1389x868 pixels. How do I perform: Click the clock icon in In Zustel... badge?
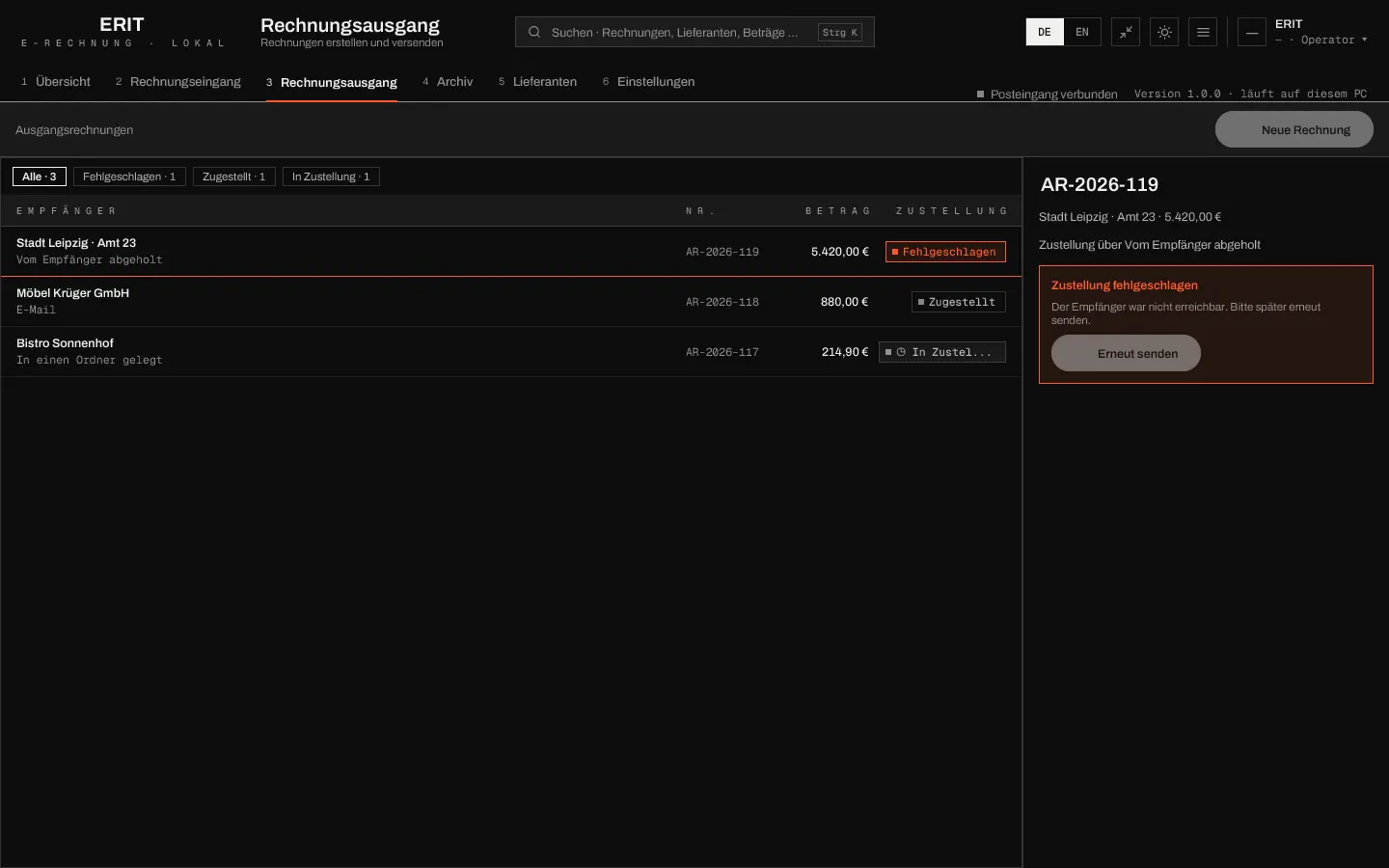click(901, 352)
